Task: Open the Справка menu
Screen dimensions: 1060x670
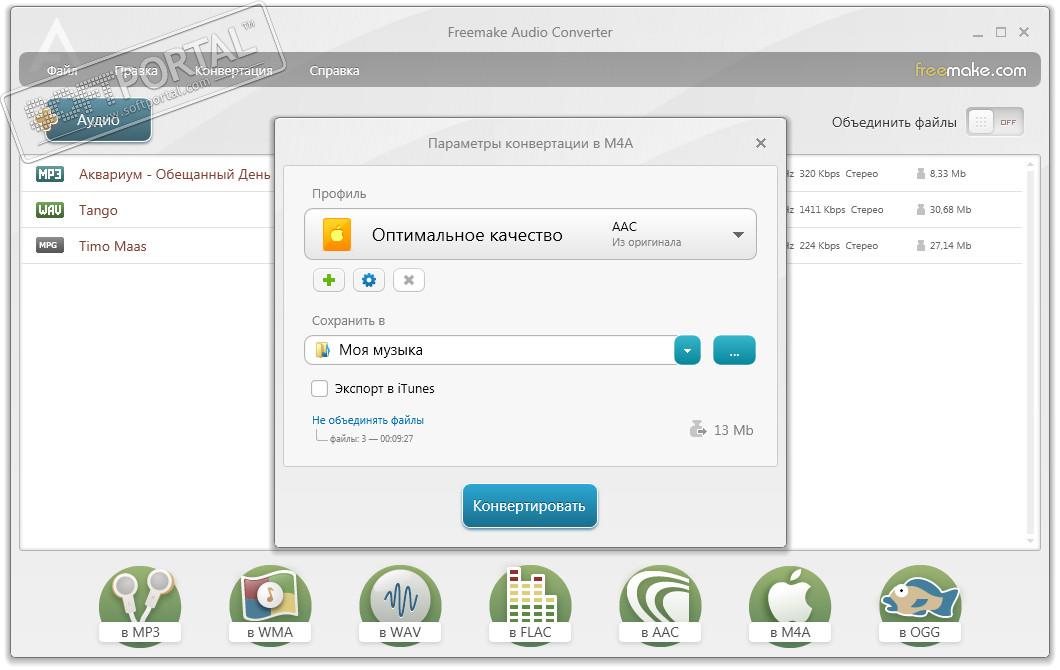Action: coord(335,70)
